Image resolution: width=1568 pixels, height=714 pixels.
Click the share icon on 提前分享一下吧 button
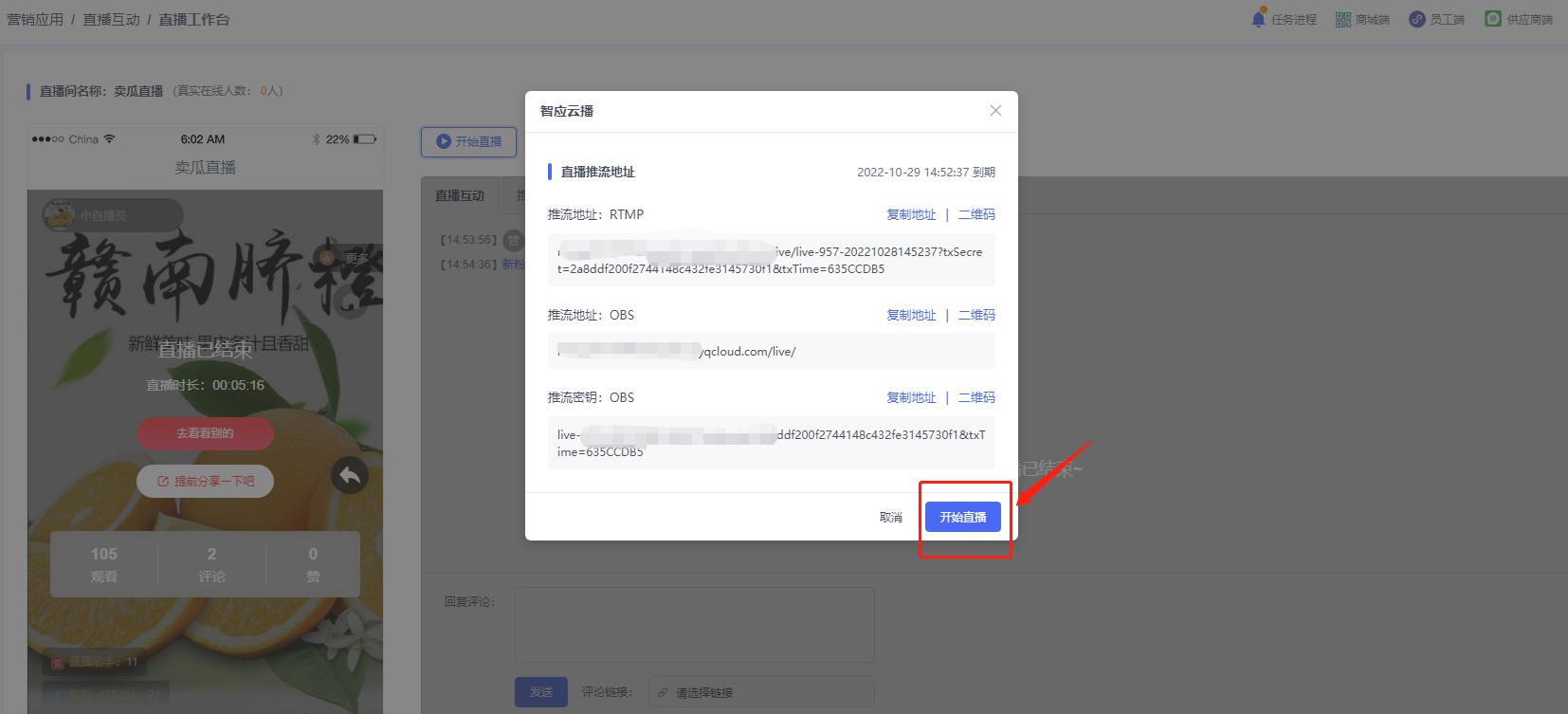(163, 482)
